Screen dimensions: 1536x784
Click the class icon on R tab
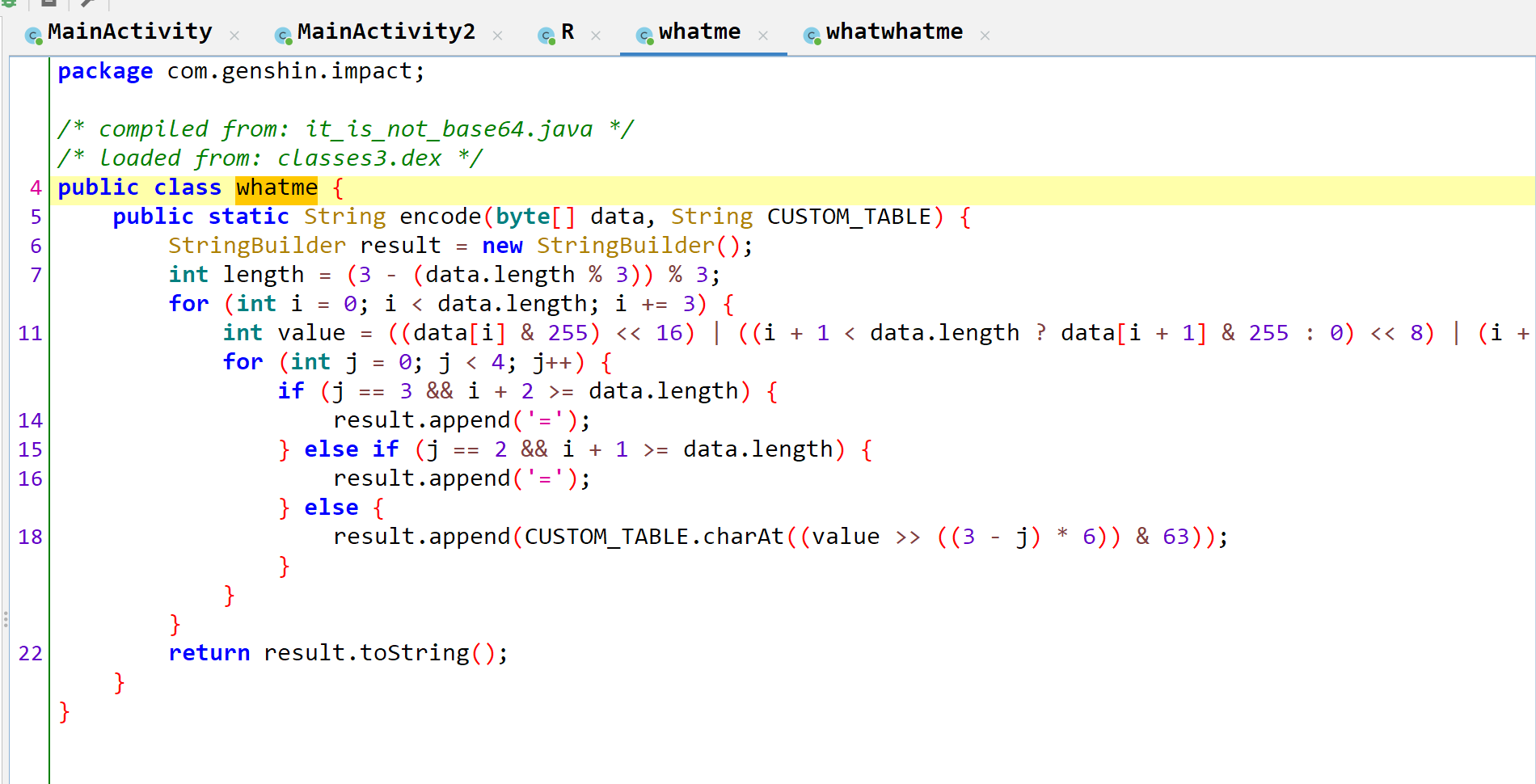pyautogui.click(x=546, y=36)
